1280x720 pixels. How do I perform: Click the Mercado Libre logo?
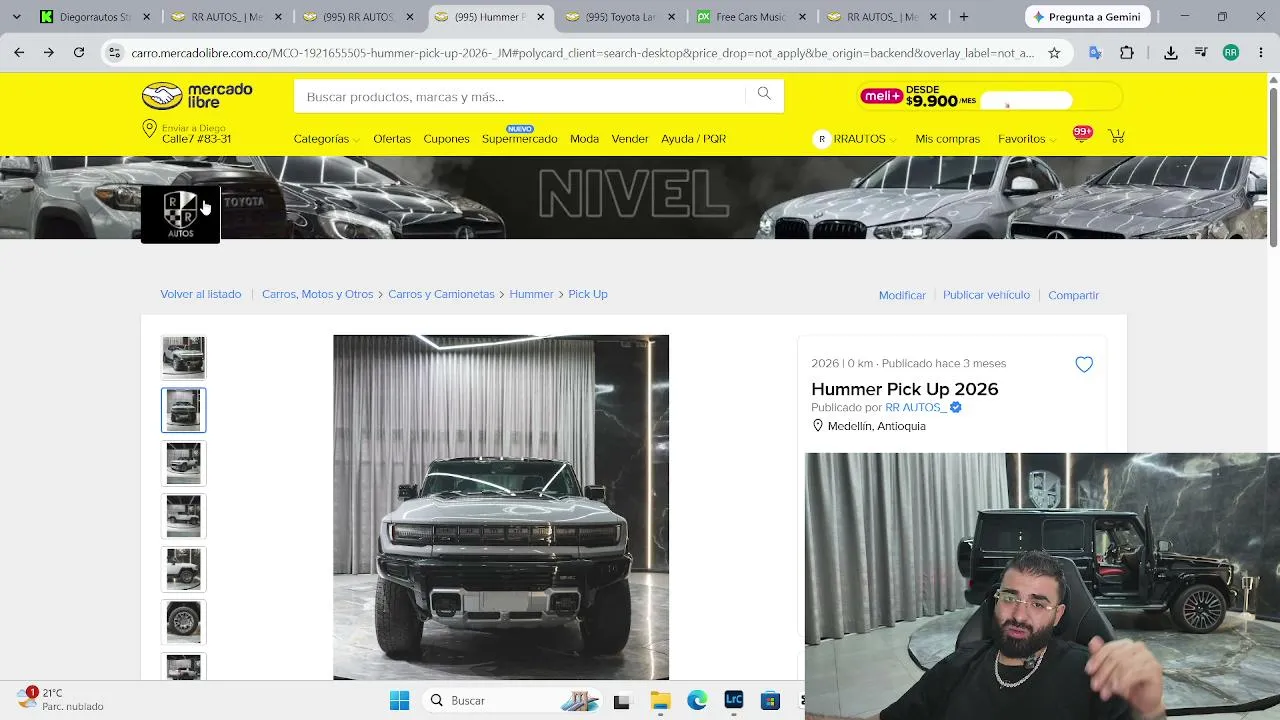pos(197,96)
